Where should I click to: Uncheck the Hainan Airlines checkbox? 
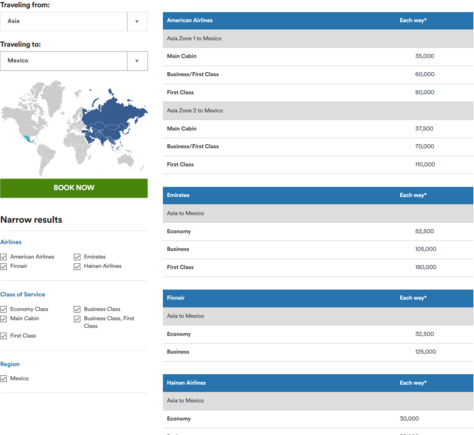click(77, 266)
